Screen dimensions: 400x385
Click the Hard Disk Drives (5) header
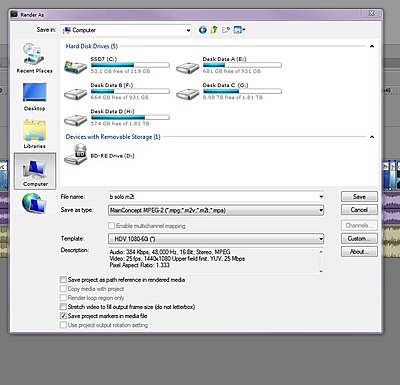[x=92, y=46]
